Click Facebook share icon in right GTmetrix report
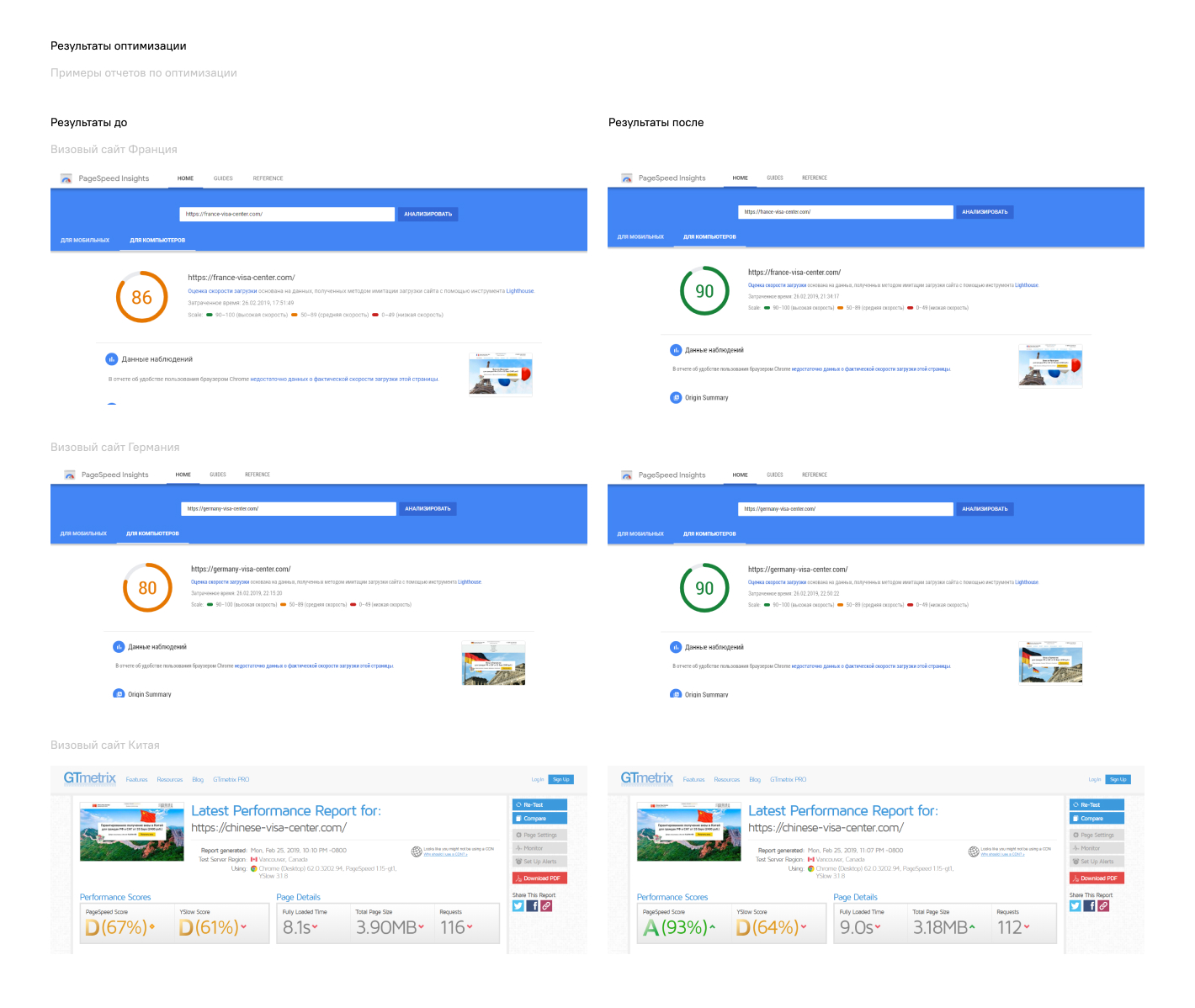1195x1008 pixels. [1089, 906]
